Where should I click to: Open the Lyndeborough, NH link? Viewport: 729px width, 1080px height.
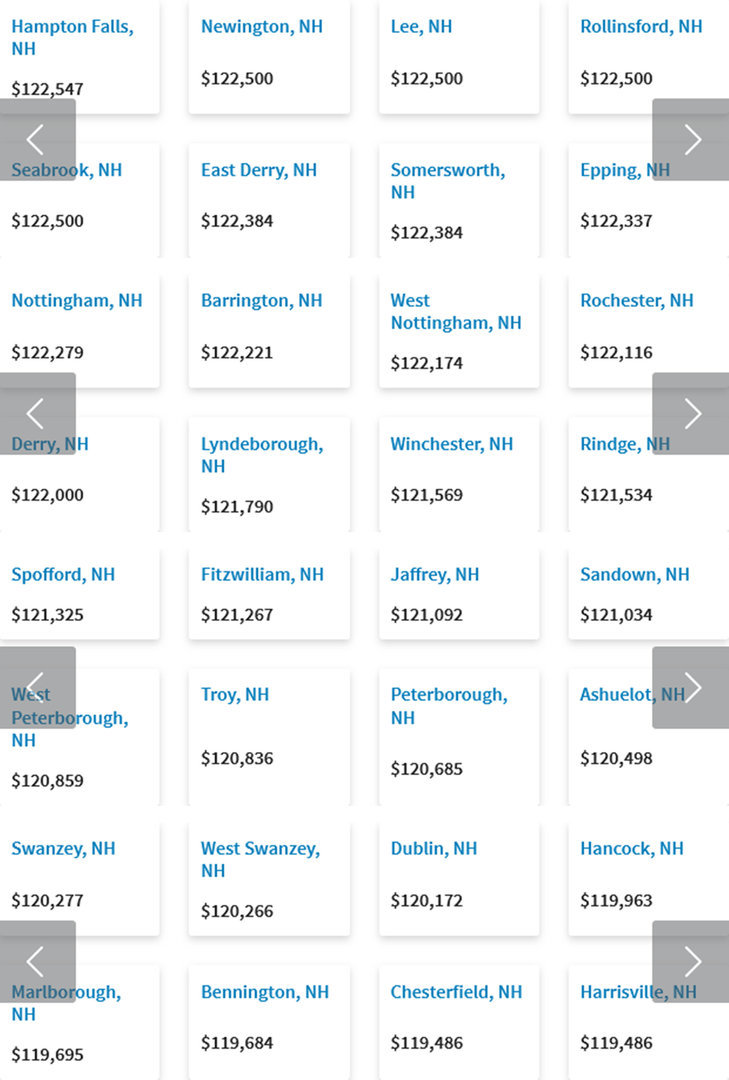click(x=262, y=455)
